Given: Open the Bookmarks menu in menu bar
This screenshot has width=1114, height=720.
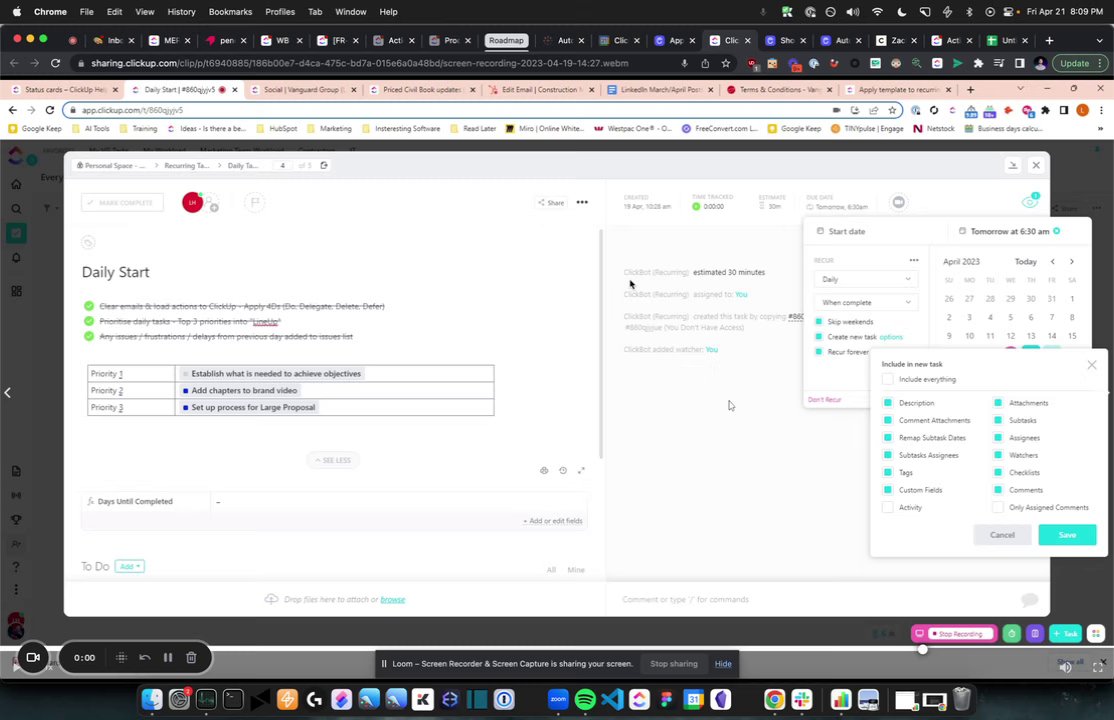Looking at the screenshot, I should [x=230, y=11].
